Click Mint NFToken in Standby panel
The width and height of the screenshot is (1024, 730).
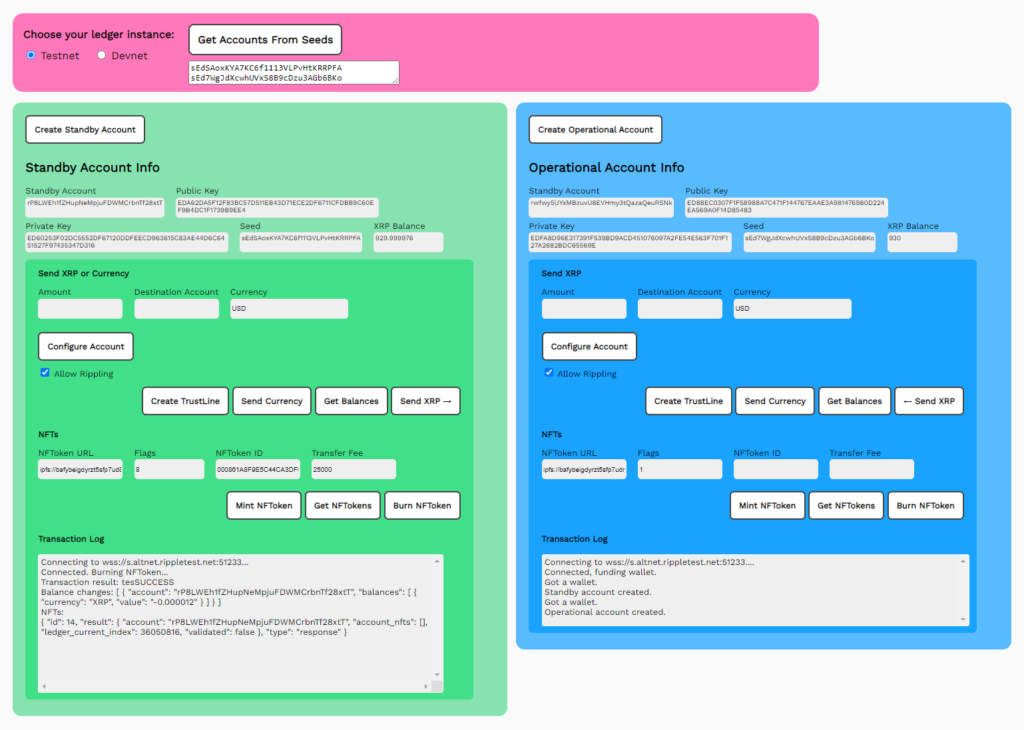(264, 505)
